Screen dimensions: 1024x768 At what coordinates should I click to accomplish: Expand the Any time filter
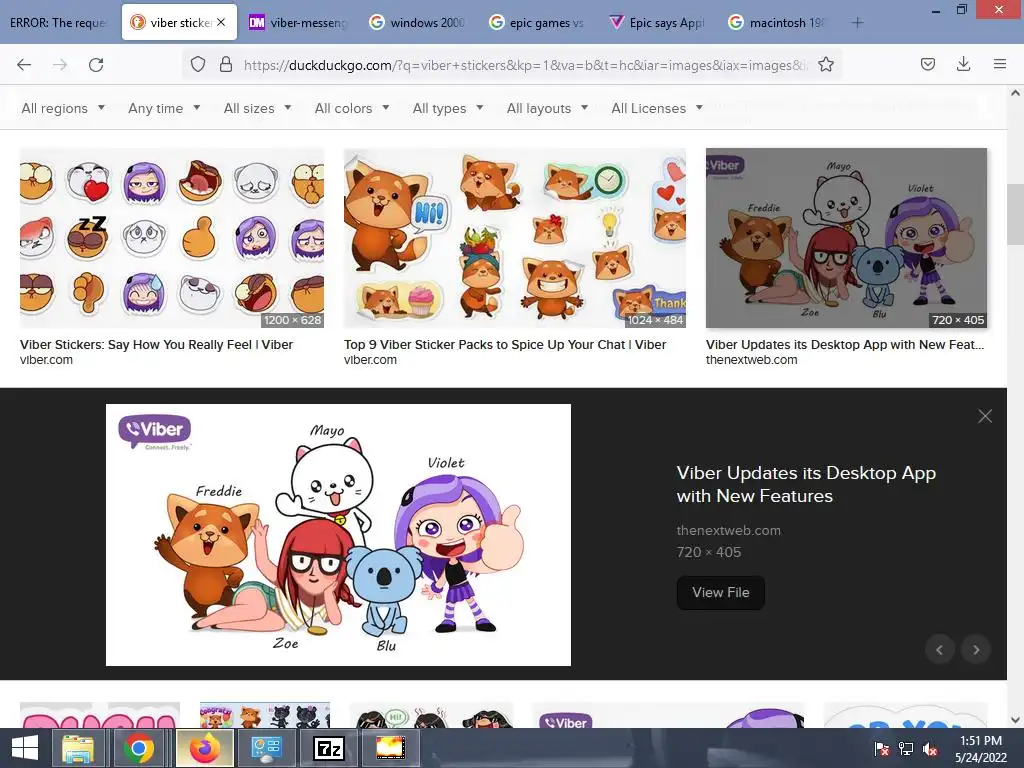[164, 108]
